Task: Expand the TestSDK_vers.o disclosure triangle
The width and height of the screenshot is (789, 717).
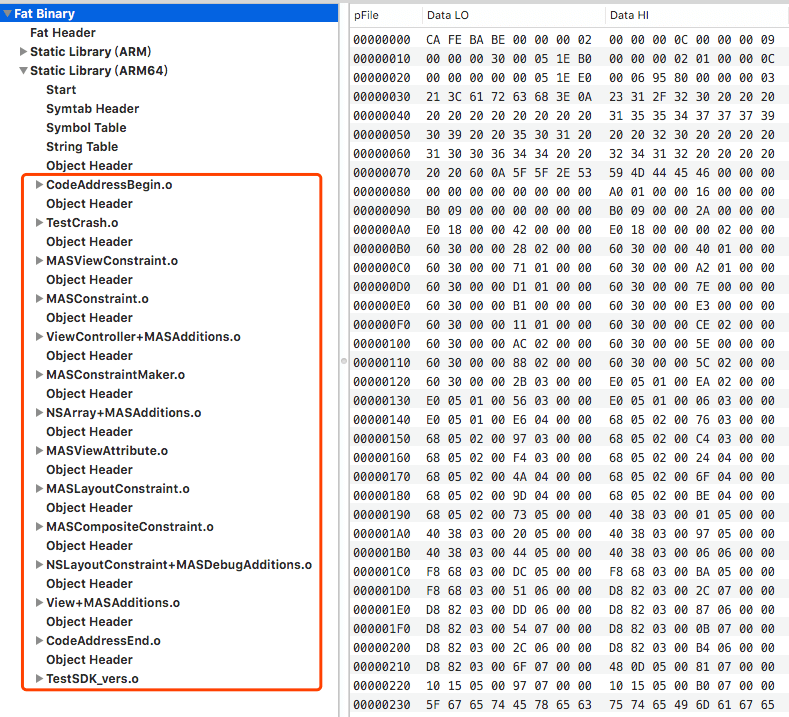Action: [39, 679]
